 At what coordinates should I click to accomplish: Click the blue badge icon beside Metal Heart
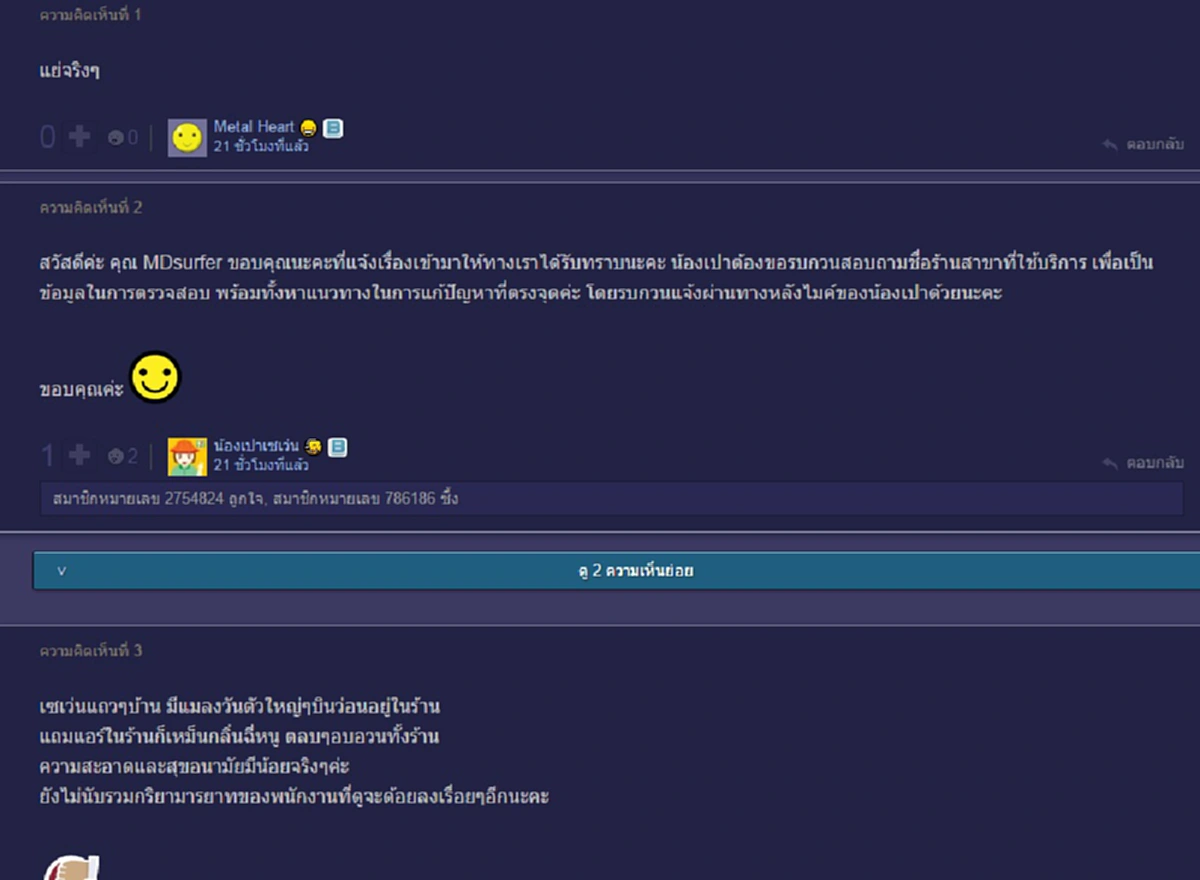tap(333, 128)
